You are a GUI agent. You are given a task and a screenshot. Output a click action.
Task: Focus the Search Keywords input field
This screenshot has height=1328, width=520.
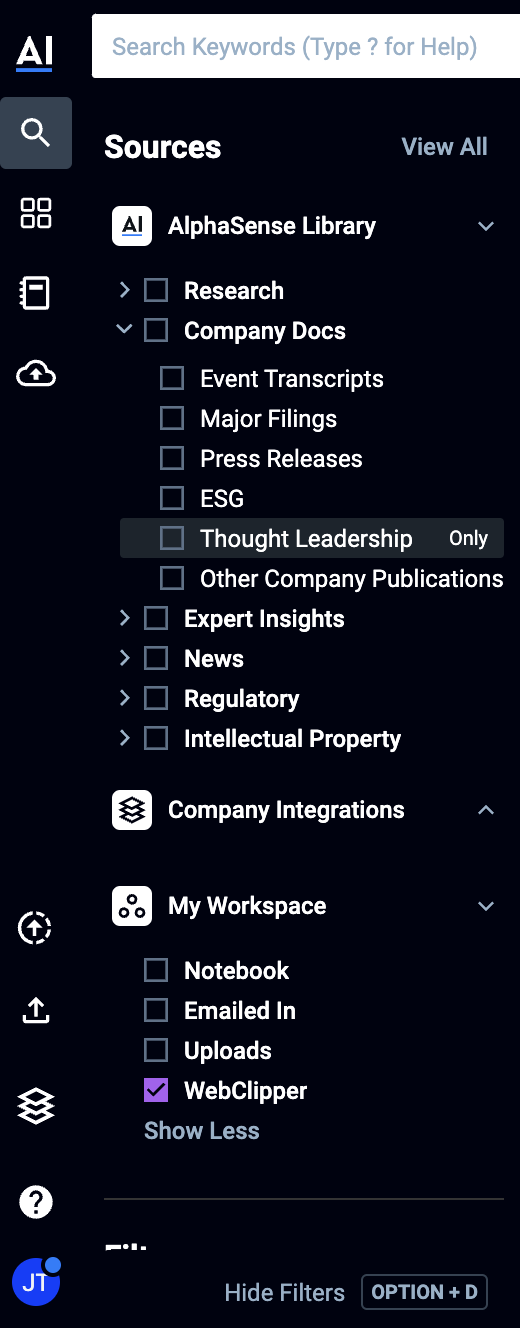point(306,46)
